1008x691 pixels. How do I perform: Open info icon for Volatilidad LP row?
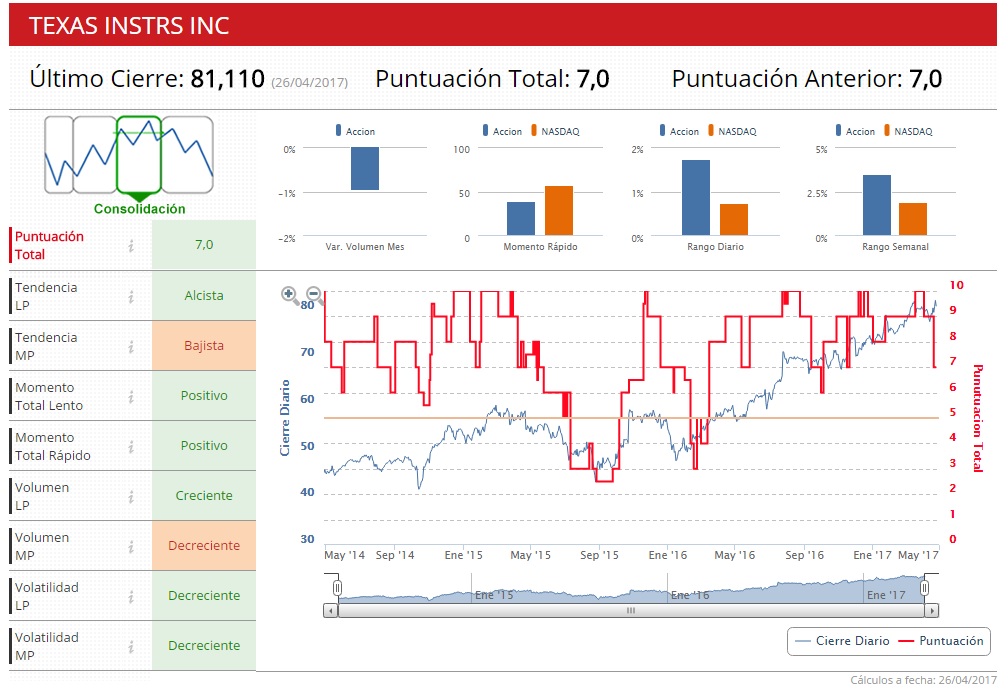[x=131, y=597]
